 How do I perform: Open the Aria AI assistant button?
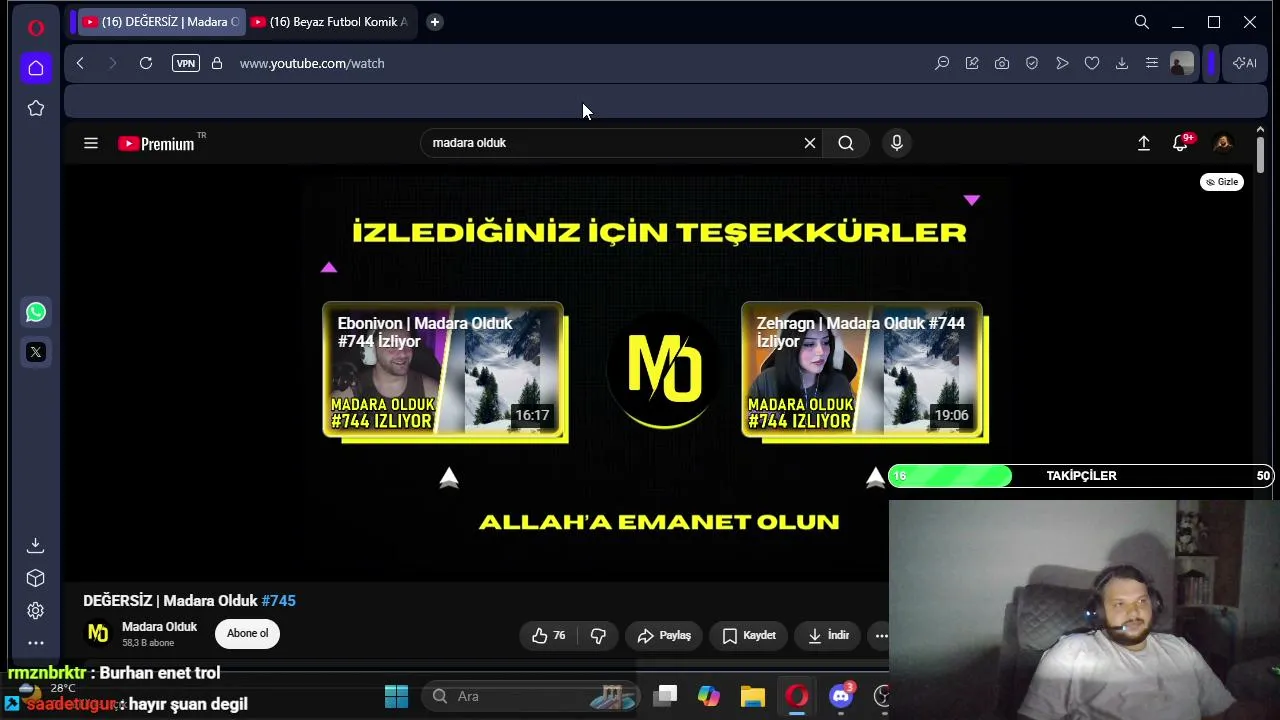1245,63
